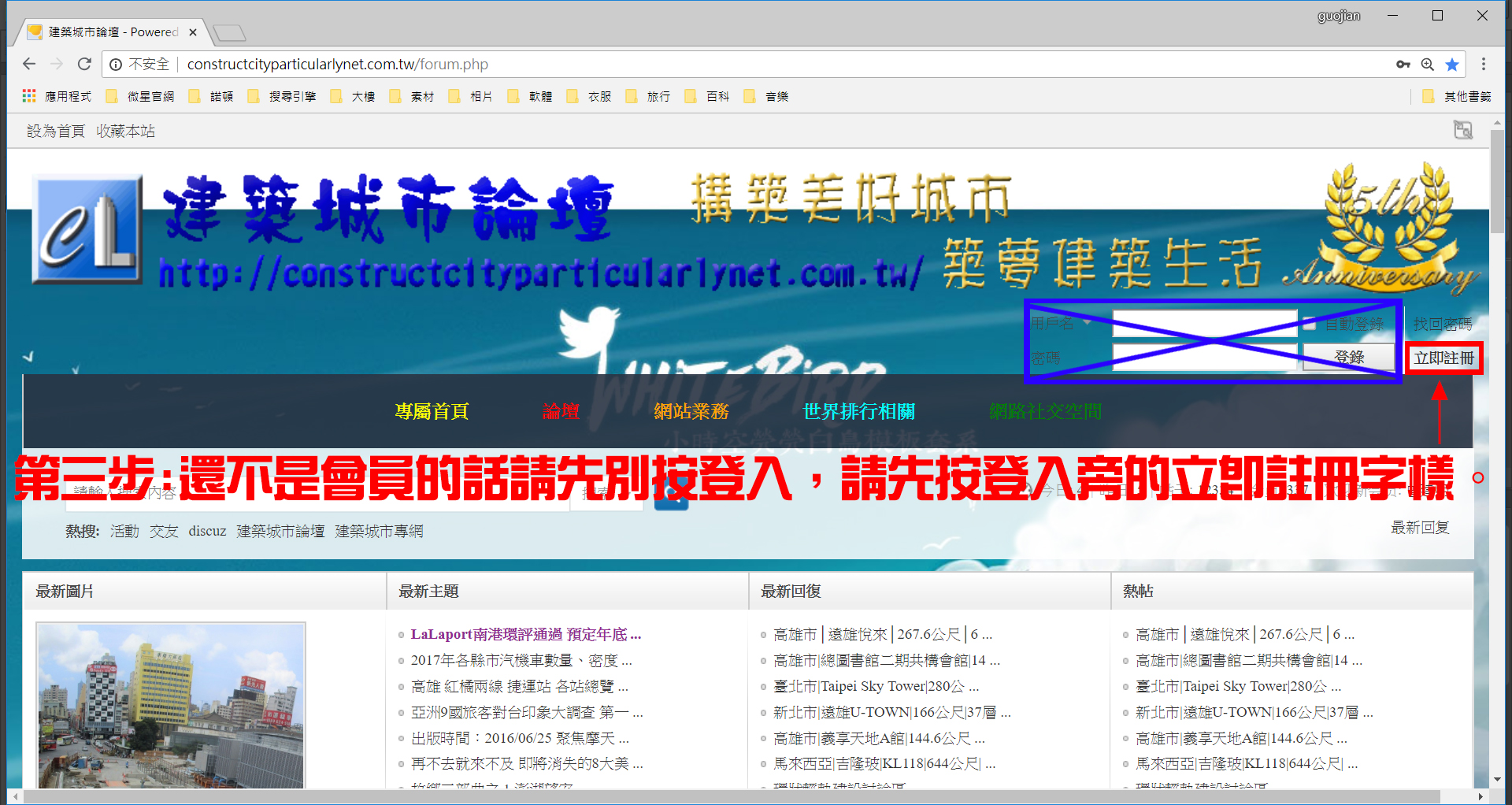
Task: Open 旅行 bookmark folder
Action: pyautogui.click(x=648, y=96)
